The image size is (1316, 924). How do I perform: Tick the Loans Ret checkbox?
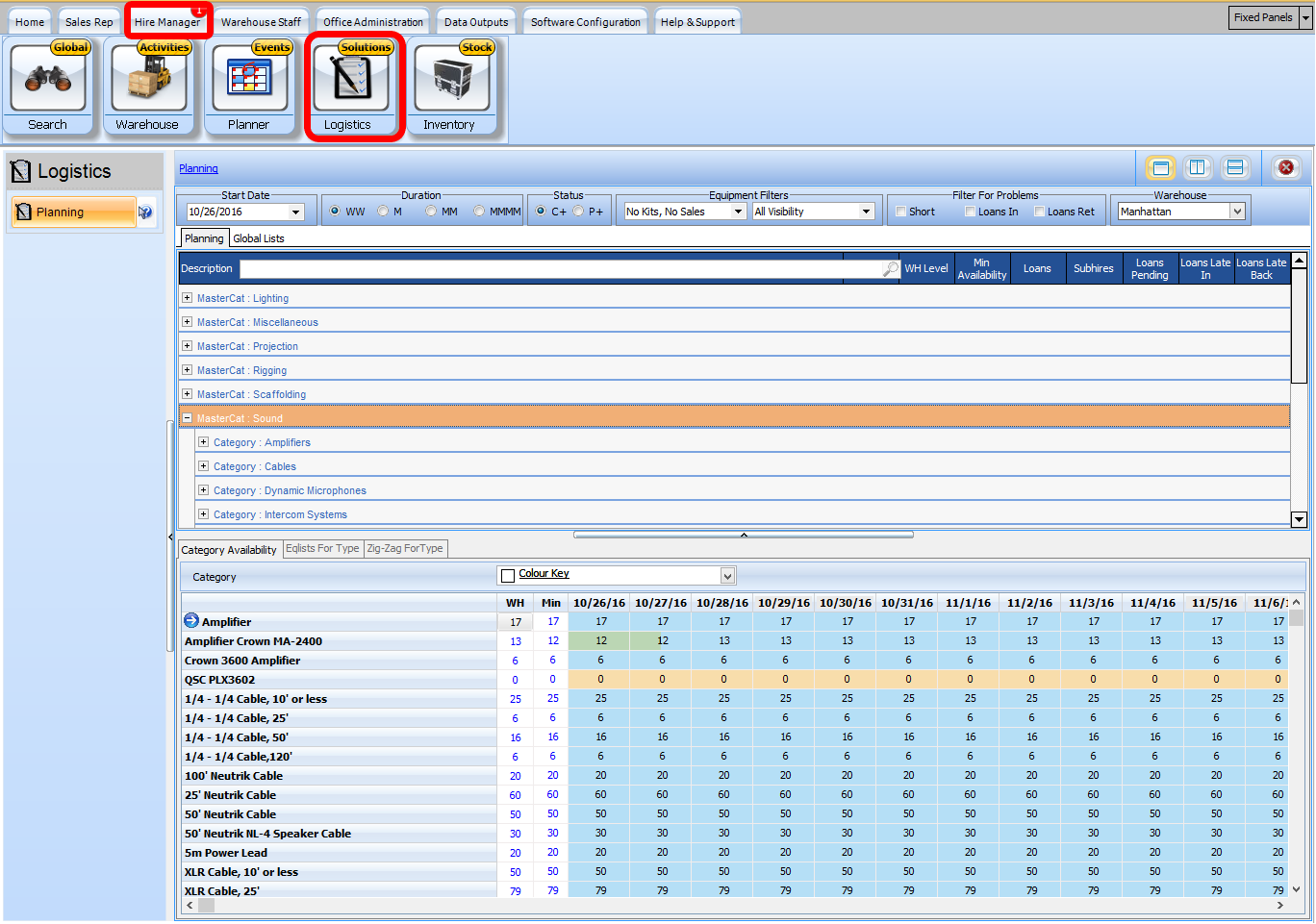click(x=1040, y=212)
